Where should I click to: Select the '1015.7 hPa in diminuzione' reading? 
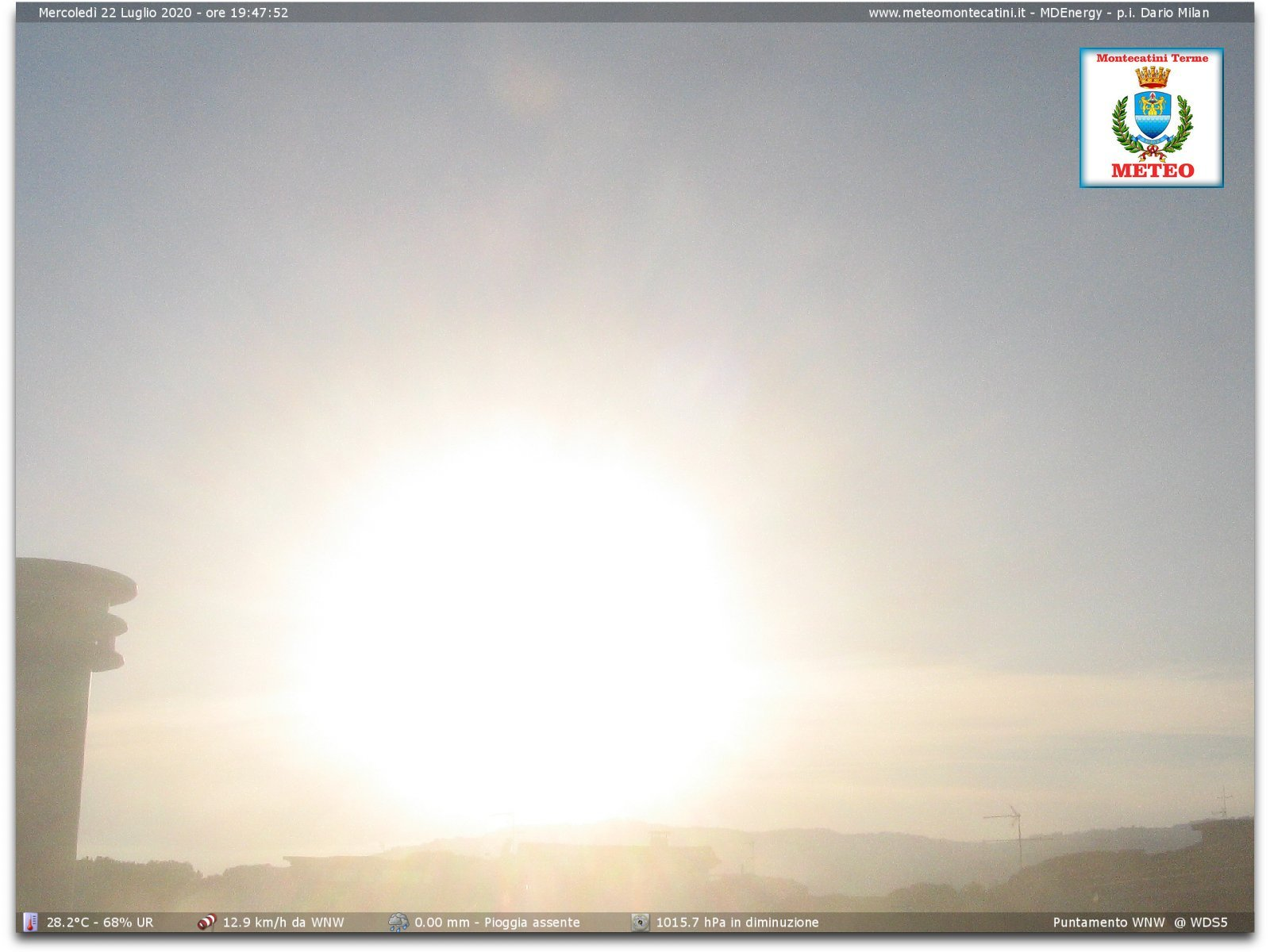point(737,922)
